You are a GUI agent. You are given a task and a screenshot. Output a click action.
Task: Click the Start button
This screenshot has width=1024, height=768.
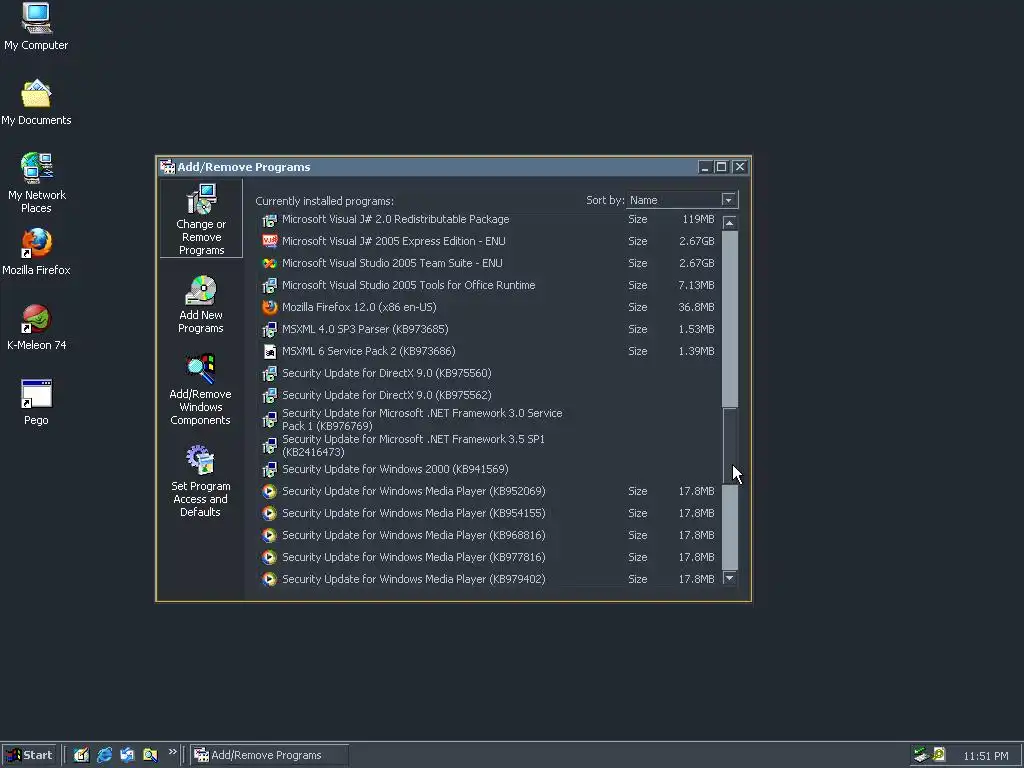click(x=29, y=755)
